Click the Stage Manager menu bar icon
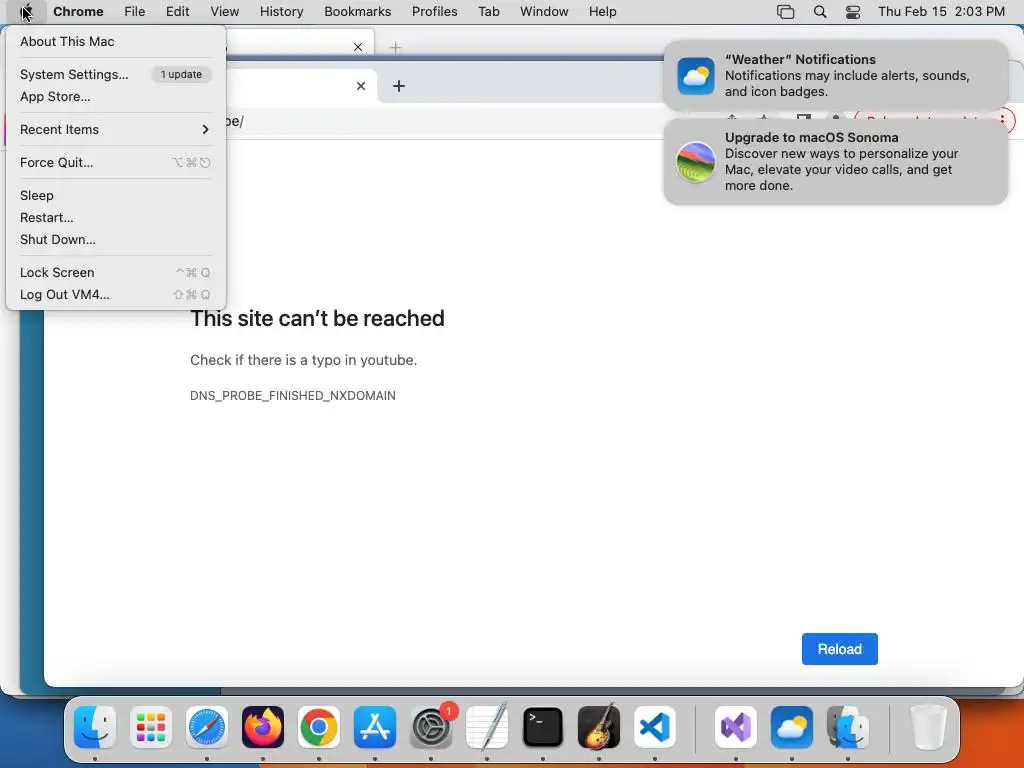Screen dimensions: 1024x768 [x=786, y=12]
